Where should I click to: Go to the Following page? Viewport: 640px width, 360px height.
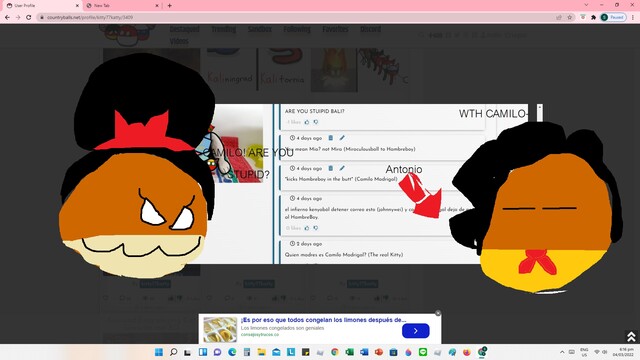(297, 29)
